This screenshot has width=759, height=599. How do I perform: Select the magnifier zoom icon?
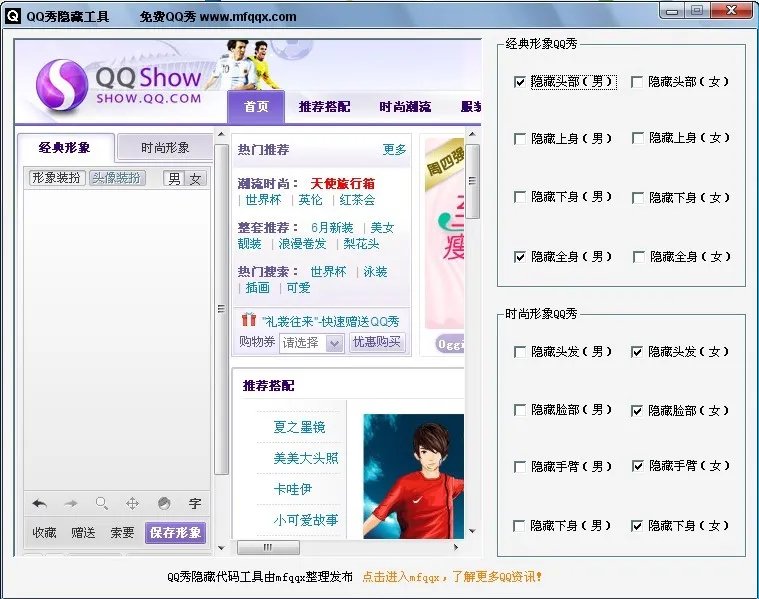(x=102, y=504)
